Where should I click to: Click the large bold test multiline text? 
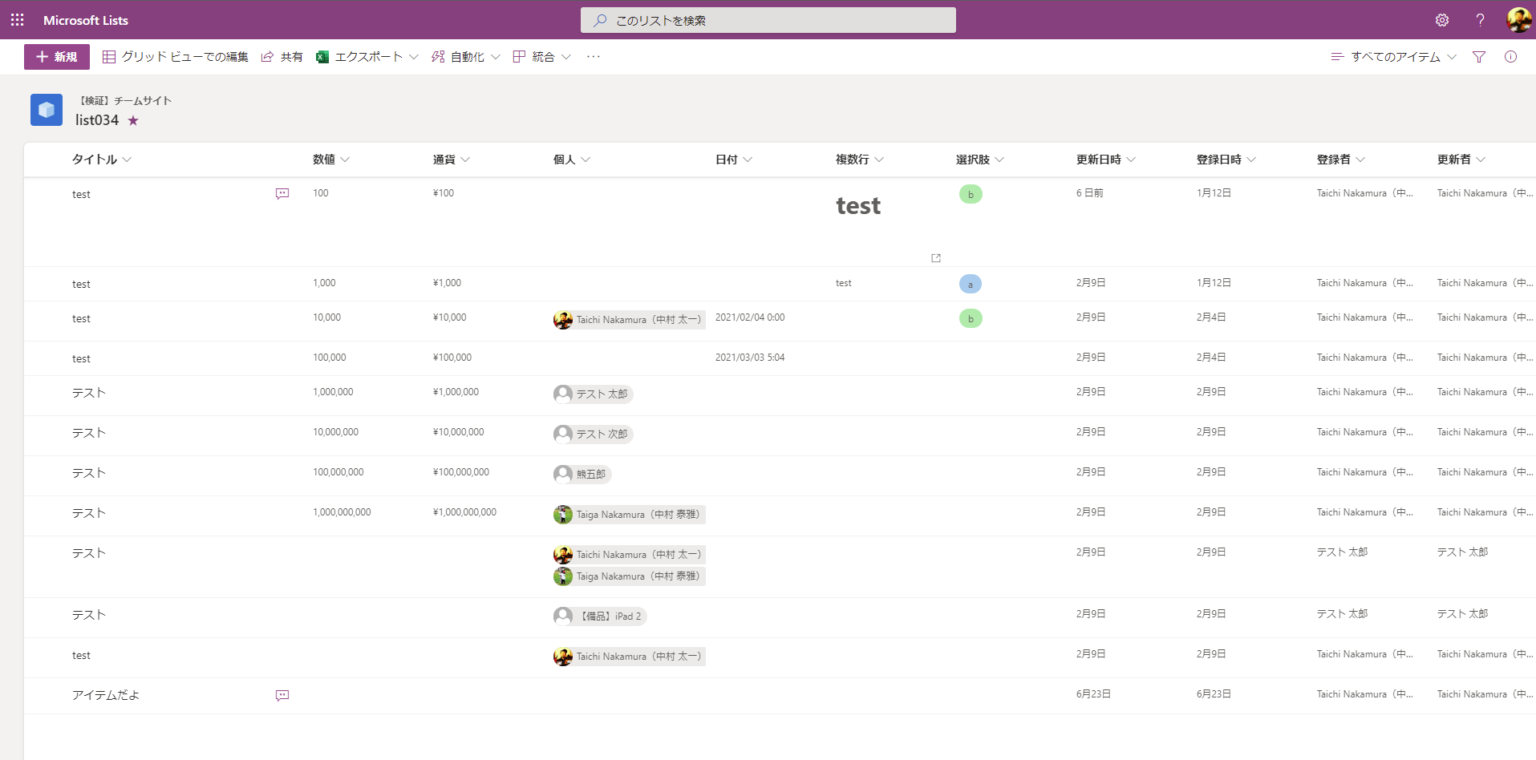pos(858,206)
